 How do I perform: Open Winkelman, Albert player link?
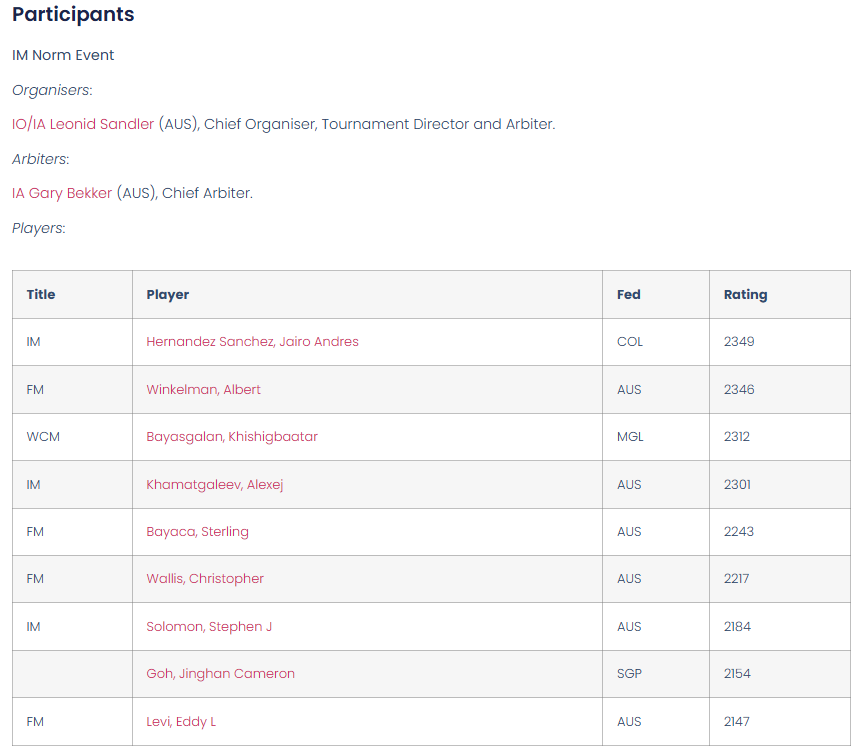click(x=203, y=389)
